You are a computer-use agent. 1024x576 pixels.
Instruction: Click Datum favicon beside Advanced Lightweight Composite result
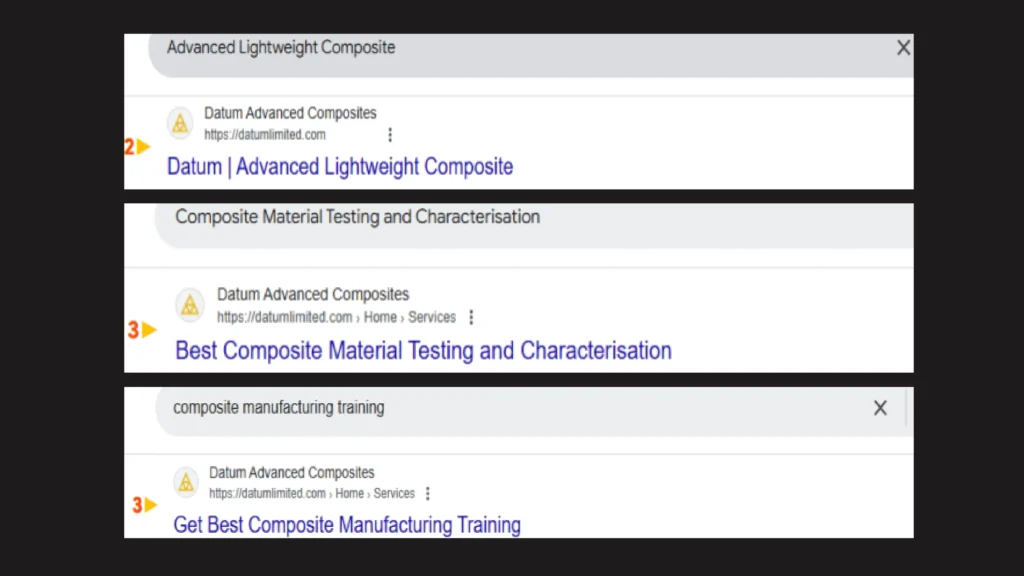[180, 123]
